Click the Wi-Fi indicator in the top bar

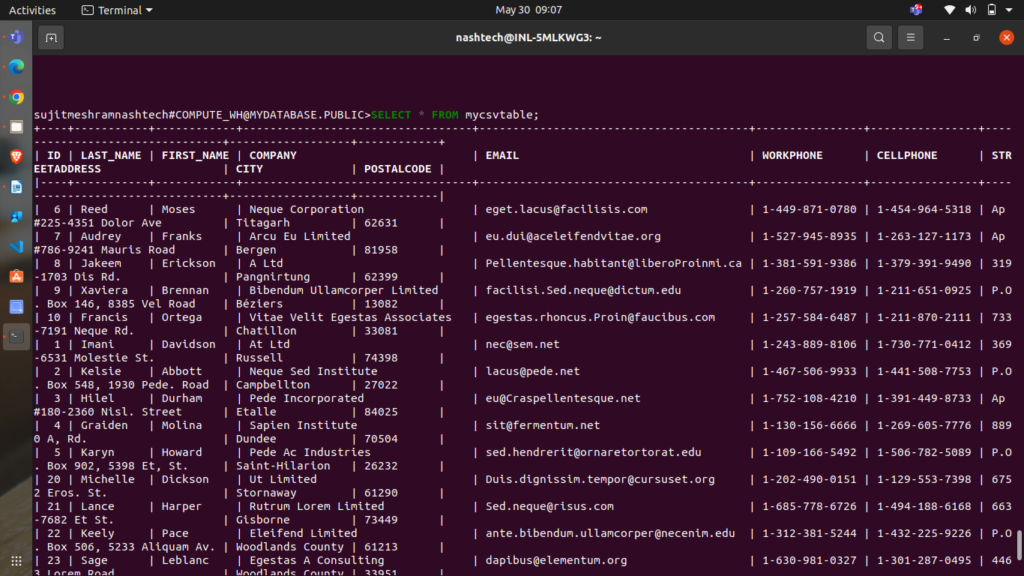point(949,10)
